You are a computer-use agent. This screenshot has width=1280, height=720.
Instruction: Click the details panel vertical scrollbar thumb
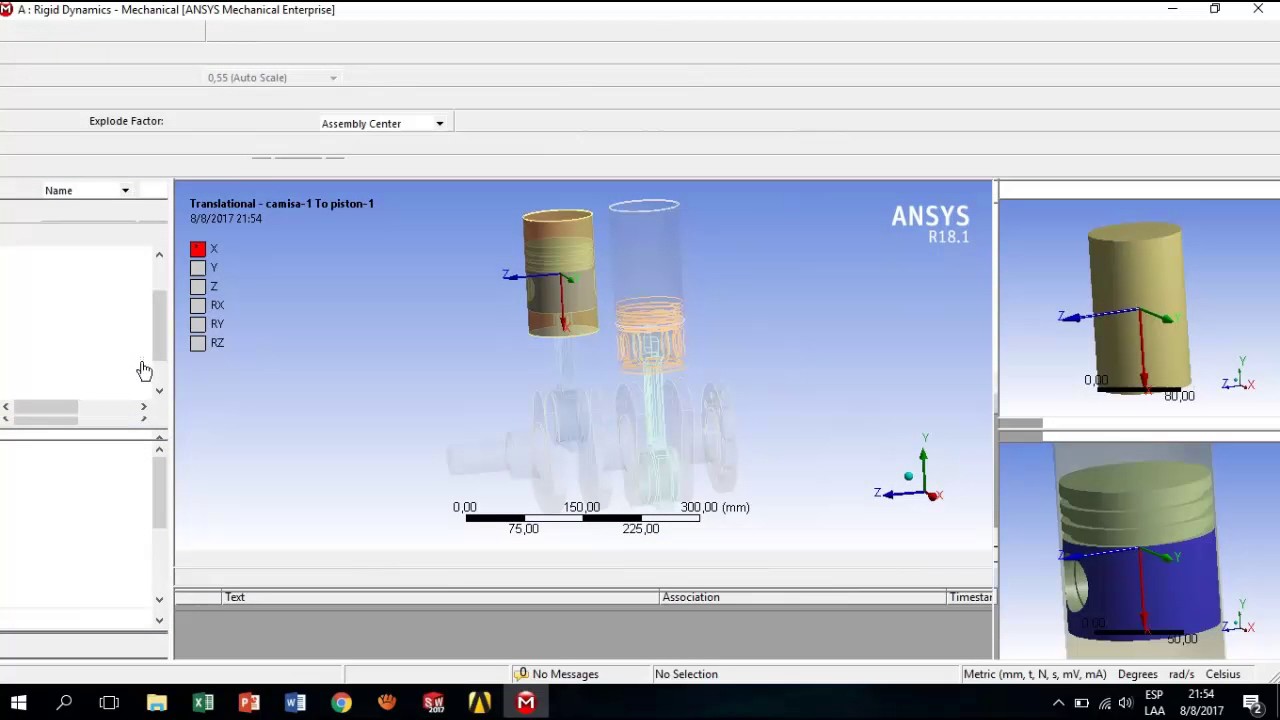point(159,493)
